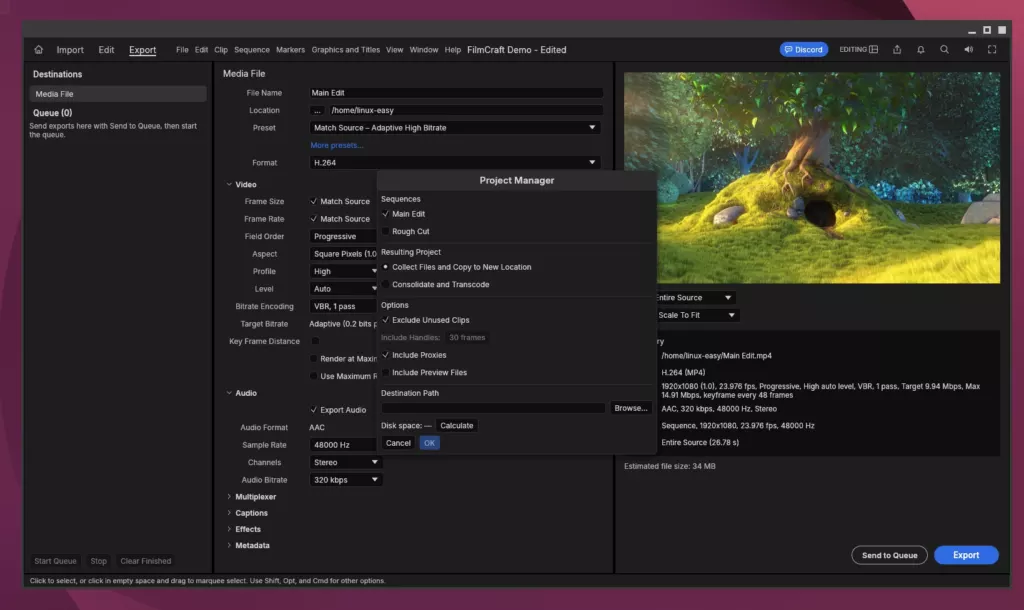Switch to the Import tab

[x=70, y=50]
